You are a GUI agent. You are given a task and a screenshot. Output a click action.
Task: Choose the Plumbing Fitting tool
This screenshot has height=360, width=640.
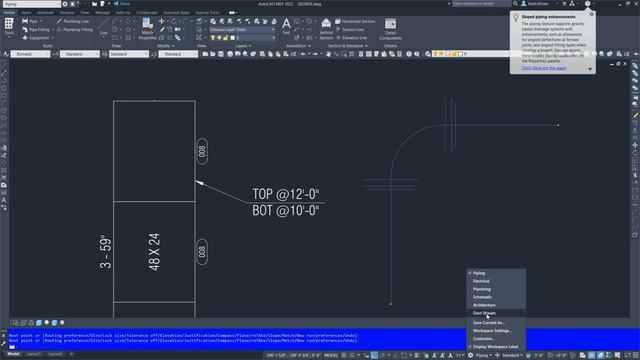[x=74, y=29]
